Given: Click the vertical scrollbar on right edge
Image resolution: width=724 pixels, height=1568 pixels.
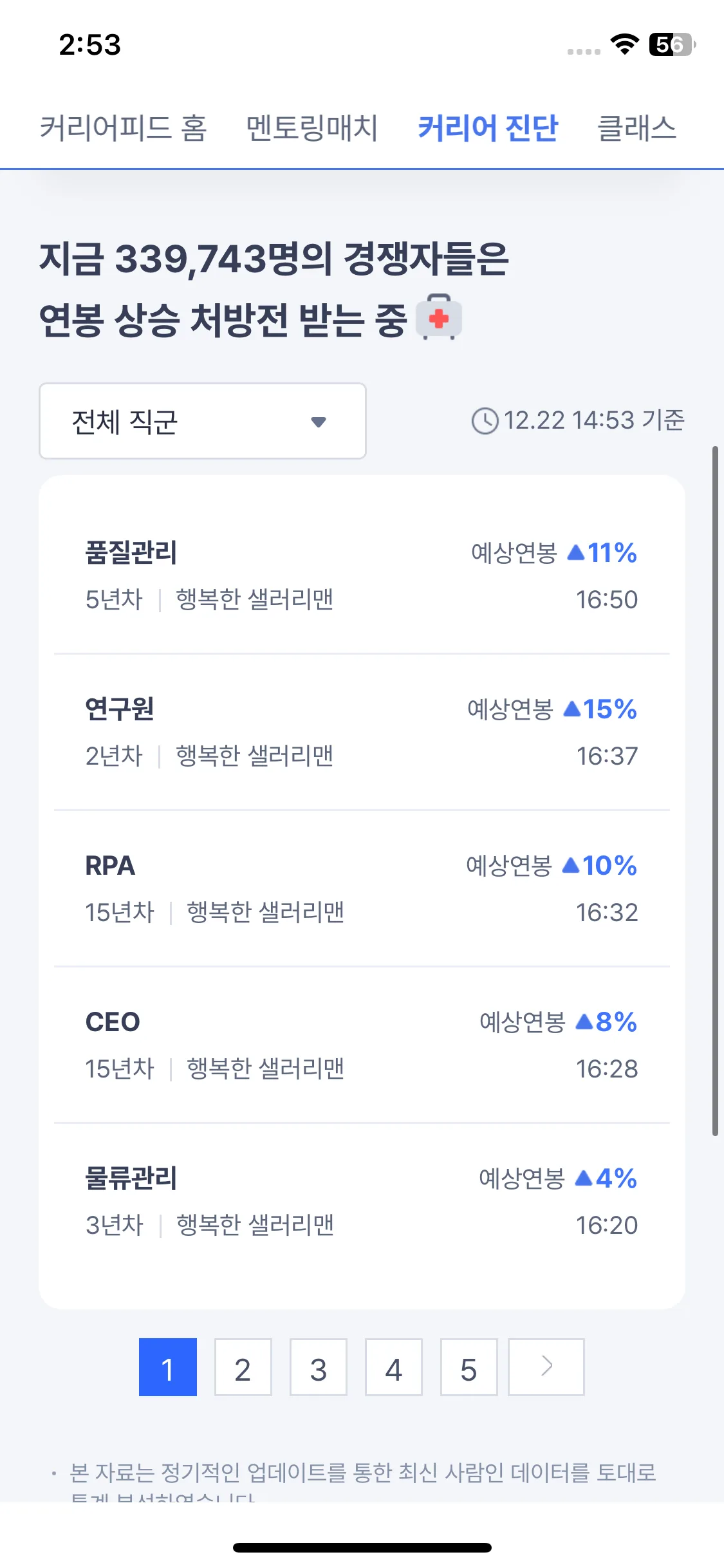Looking at the screenshot, I should pyautogui.click(x=715, y=790).
